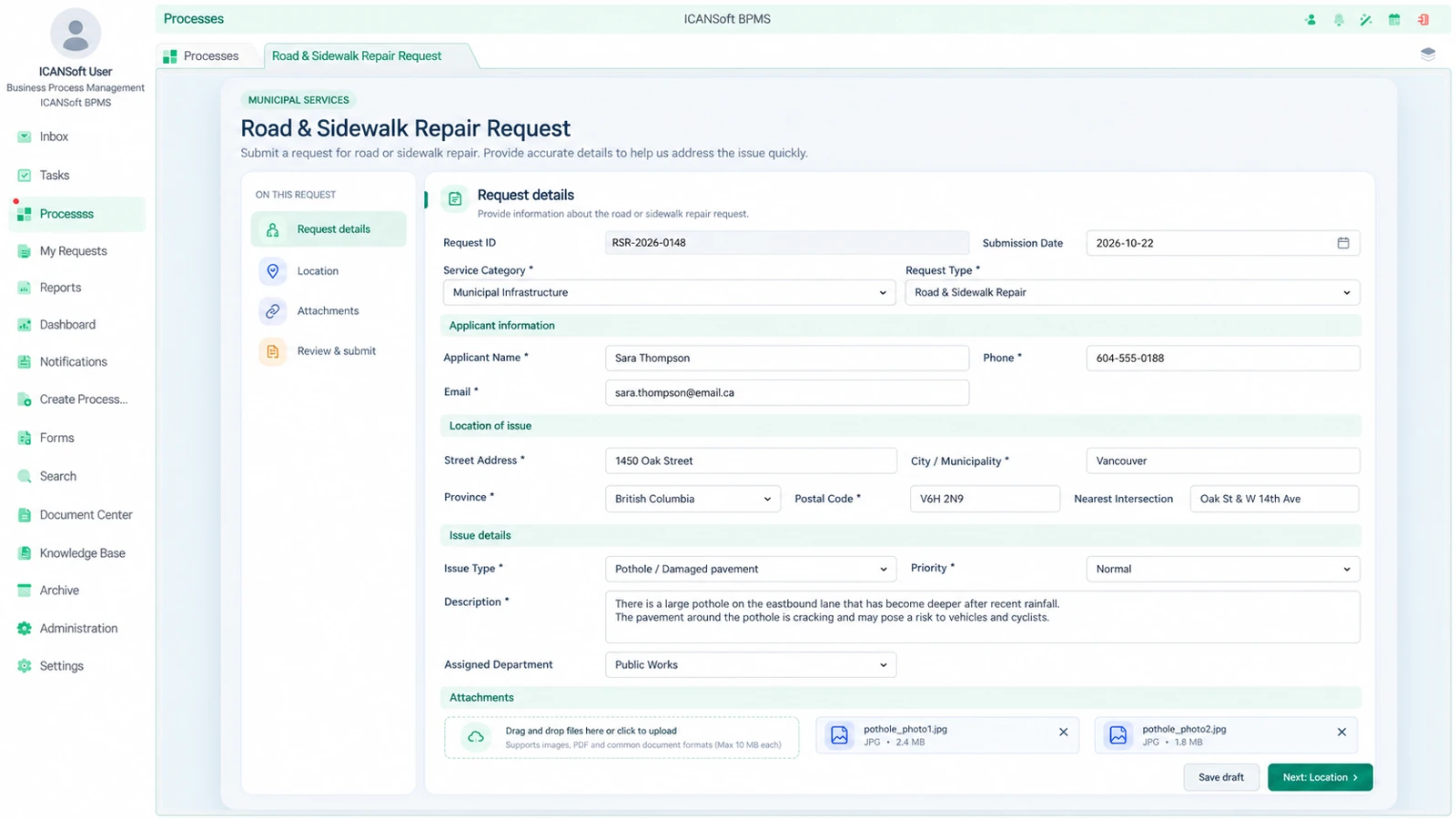This screenshot has height=819, width=1456.
Task: Click the red logout icon in top bar
Action: (x=1423, y=19)
